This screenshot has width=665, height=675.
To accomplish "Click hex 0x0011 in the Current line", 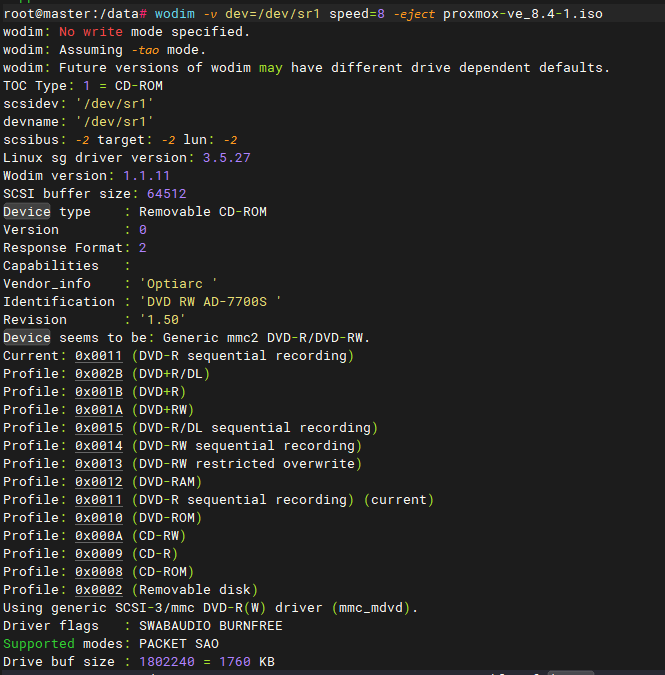I will pos(99,356).
